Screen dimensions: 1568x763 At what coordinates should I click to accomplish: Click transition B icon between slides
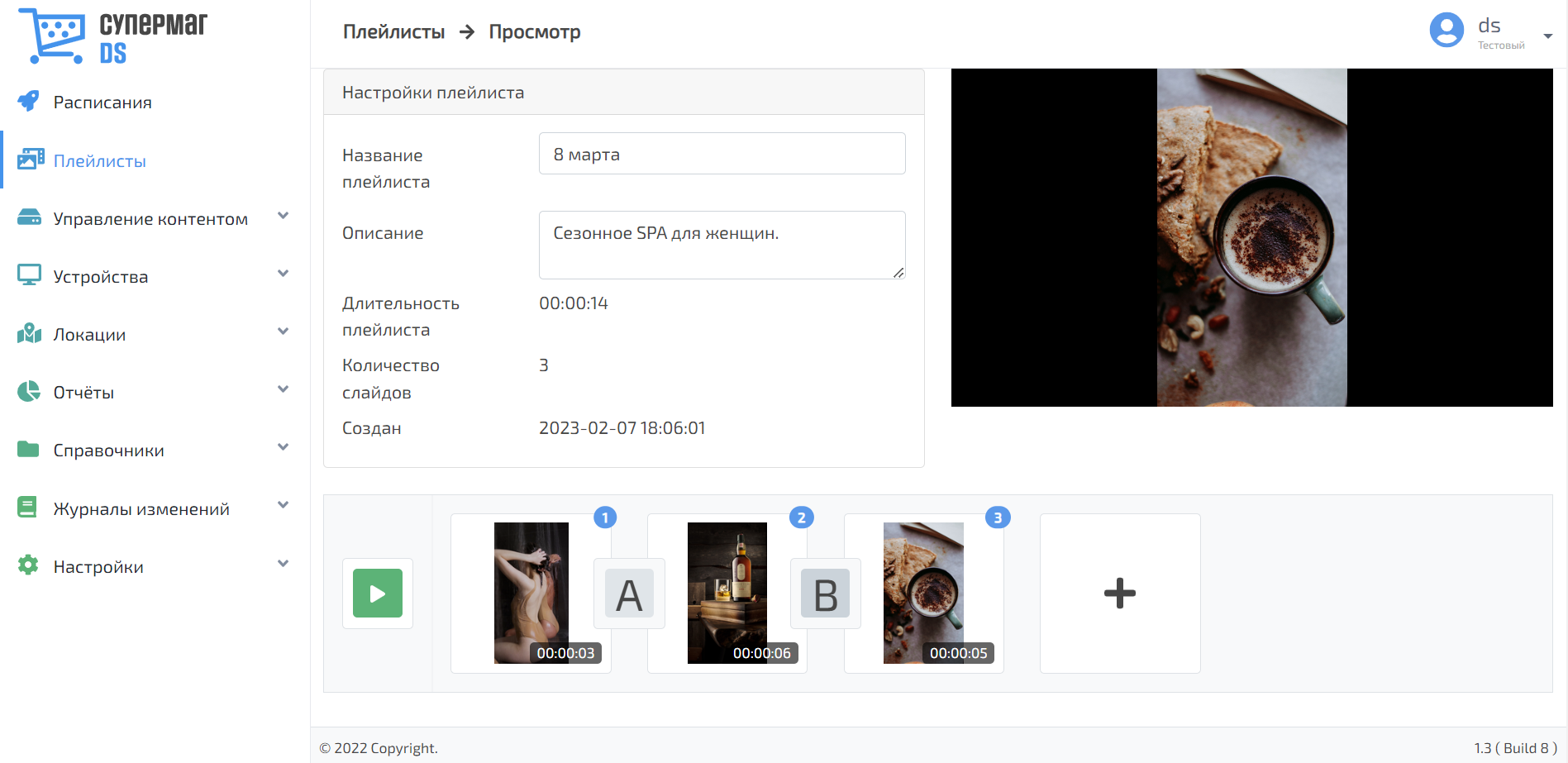coord(825,594)
